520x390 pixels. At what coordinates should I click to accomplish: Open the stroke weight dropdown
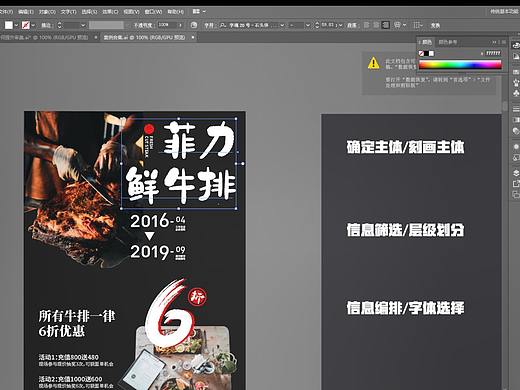click(x=83, y=25)
